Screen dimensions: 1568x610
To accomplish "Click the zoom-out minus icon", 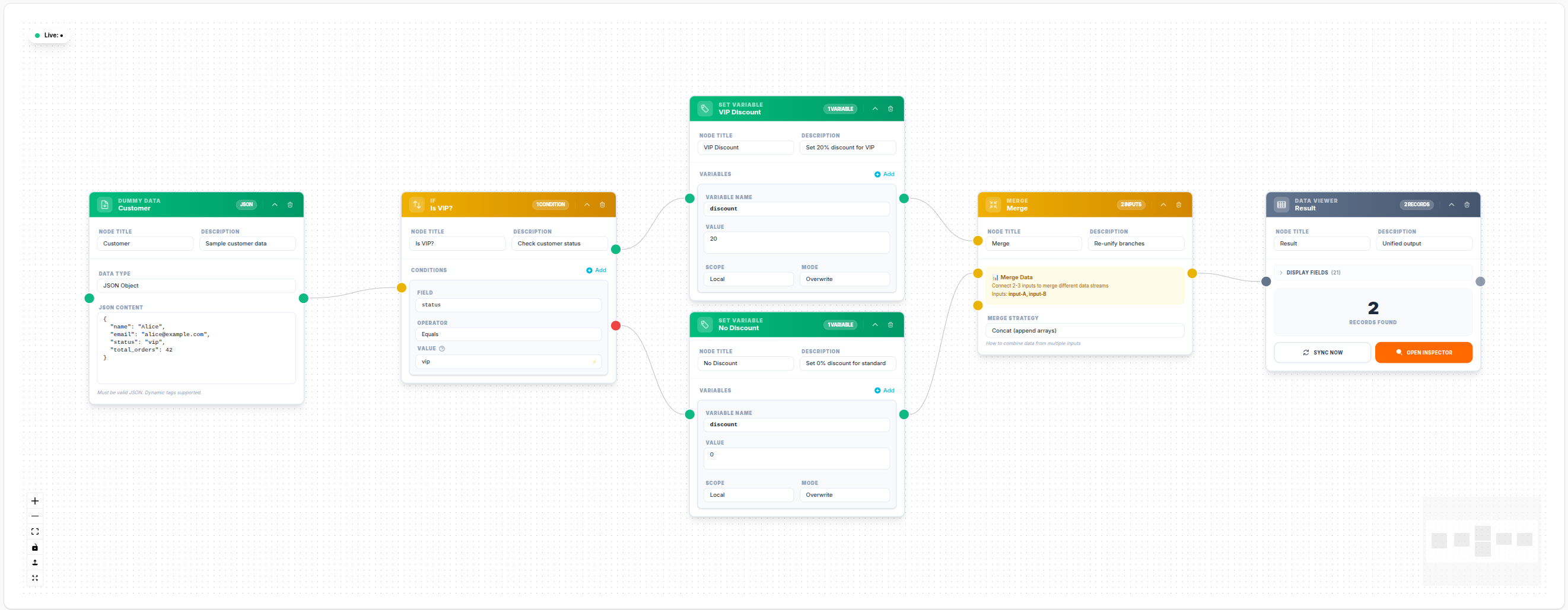I will [34, 516].
